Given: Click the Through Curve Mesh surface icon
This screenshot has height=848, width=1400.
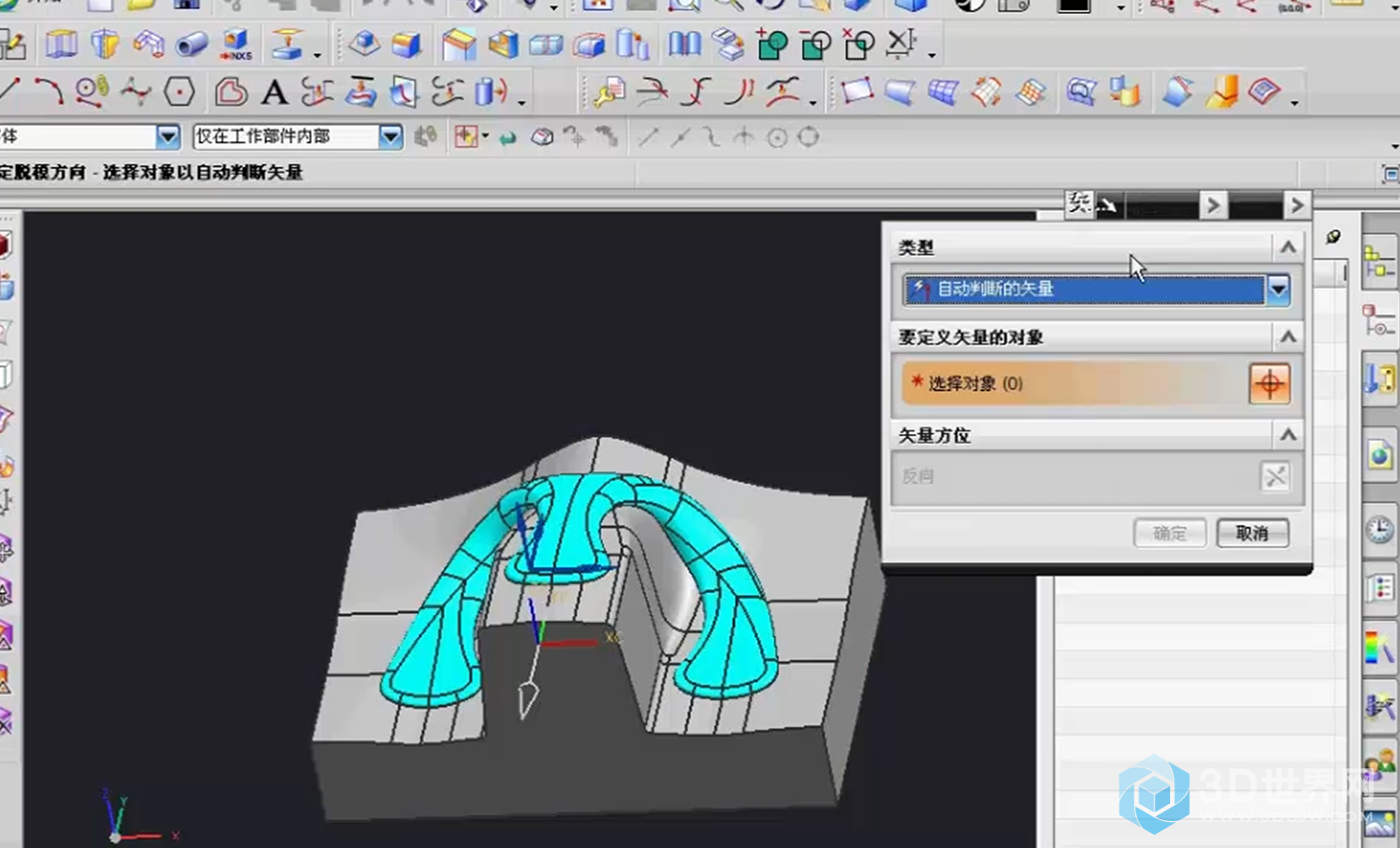Looking at the screenshot, I should [943, 93].
